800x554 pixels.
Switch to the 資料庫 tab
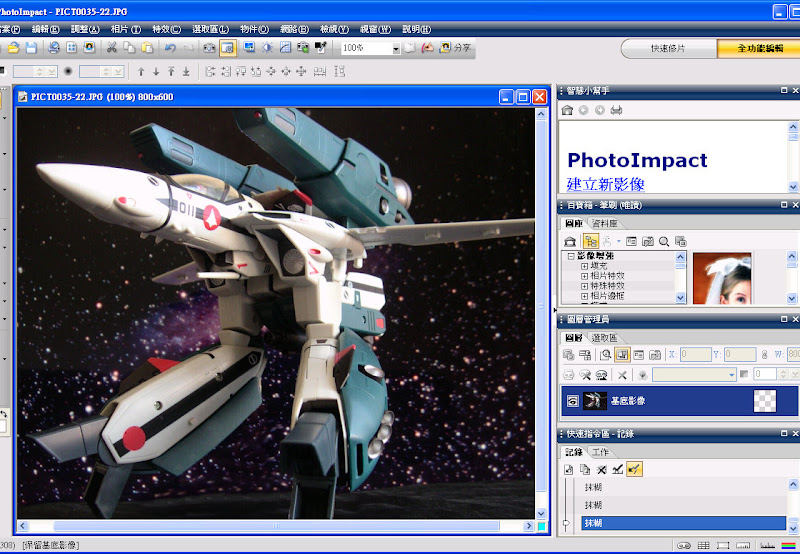point(605,223)
